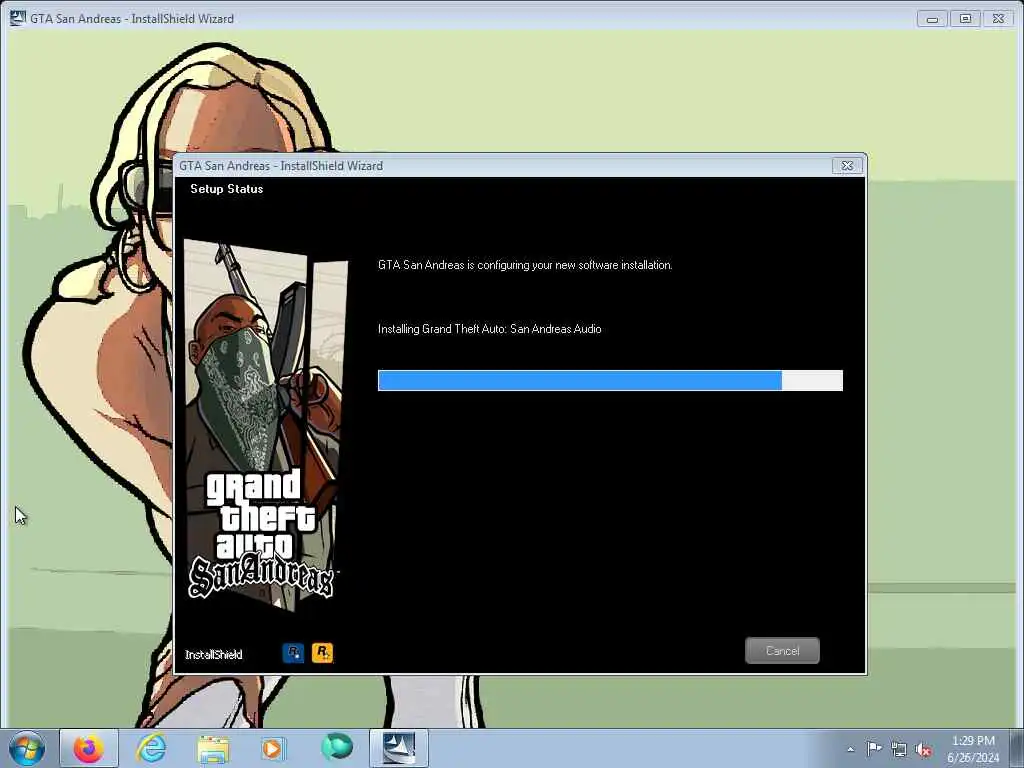Screen dimensions: 1024x768
Task: Open the Action Center flag icon
Action: pyautogui.click(x=874, y=748)
